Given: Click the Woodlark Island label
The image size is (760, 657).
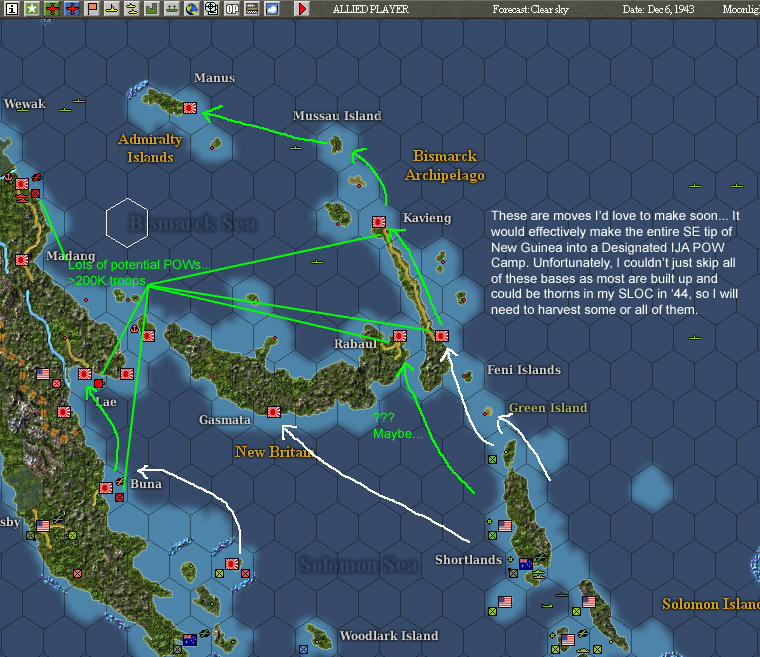Looking at the screenshot, I should [389, 635].
